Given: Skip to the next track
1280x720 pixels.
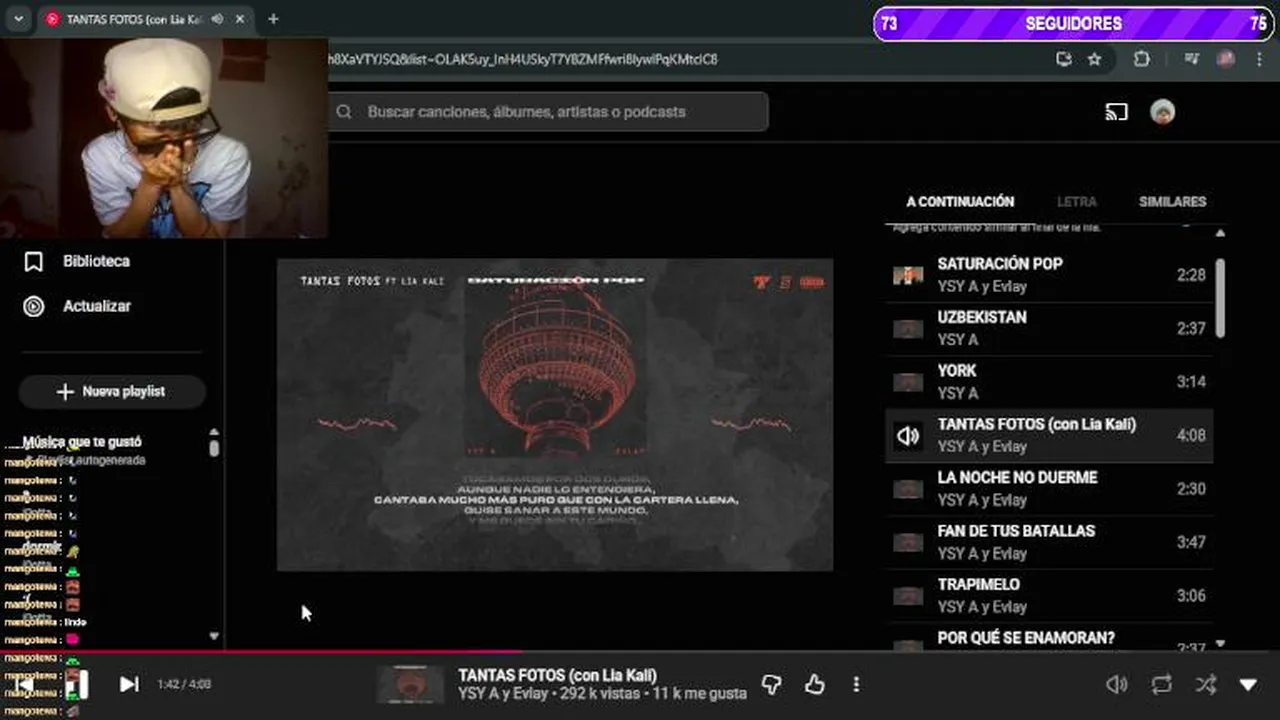Looking at the screenshot, I should point(129,684).
